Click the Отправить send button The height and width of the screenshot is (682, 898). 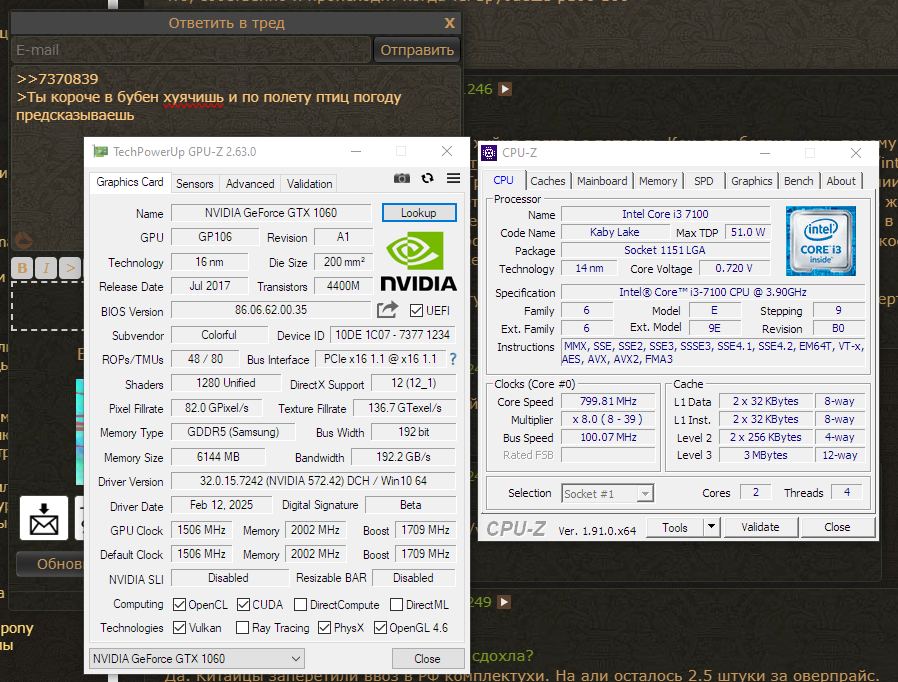pos(417,50)
